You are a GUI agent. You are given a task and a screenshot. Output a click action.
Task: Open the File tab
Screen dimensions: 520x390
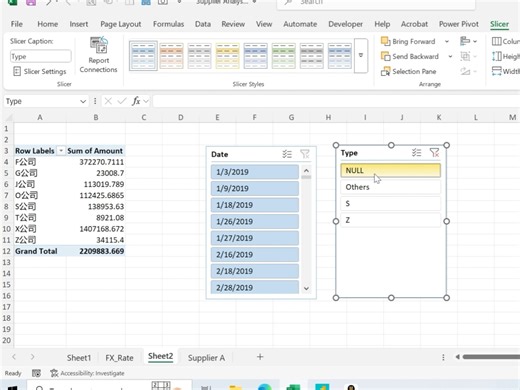tap(17, 24)
